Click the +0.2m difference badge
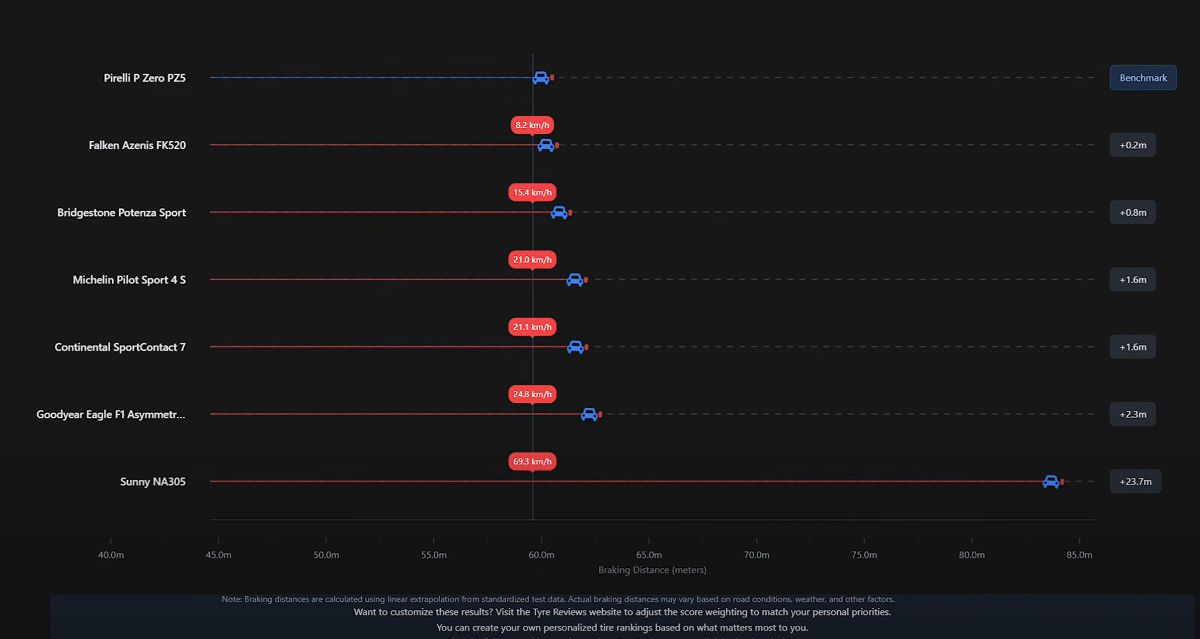 pos(1132,145)
